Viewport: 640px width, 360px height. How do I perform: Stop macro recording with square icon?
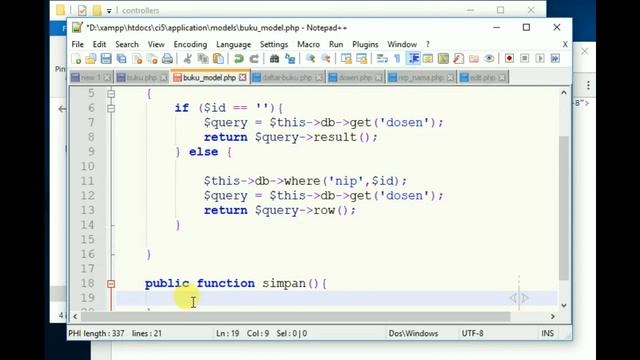point(524,59)
